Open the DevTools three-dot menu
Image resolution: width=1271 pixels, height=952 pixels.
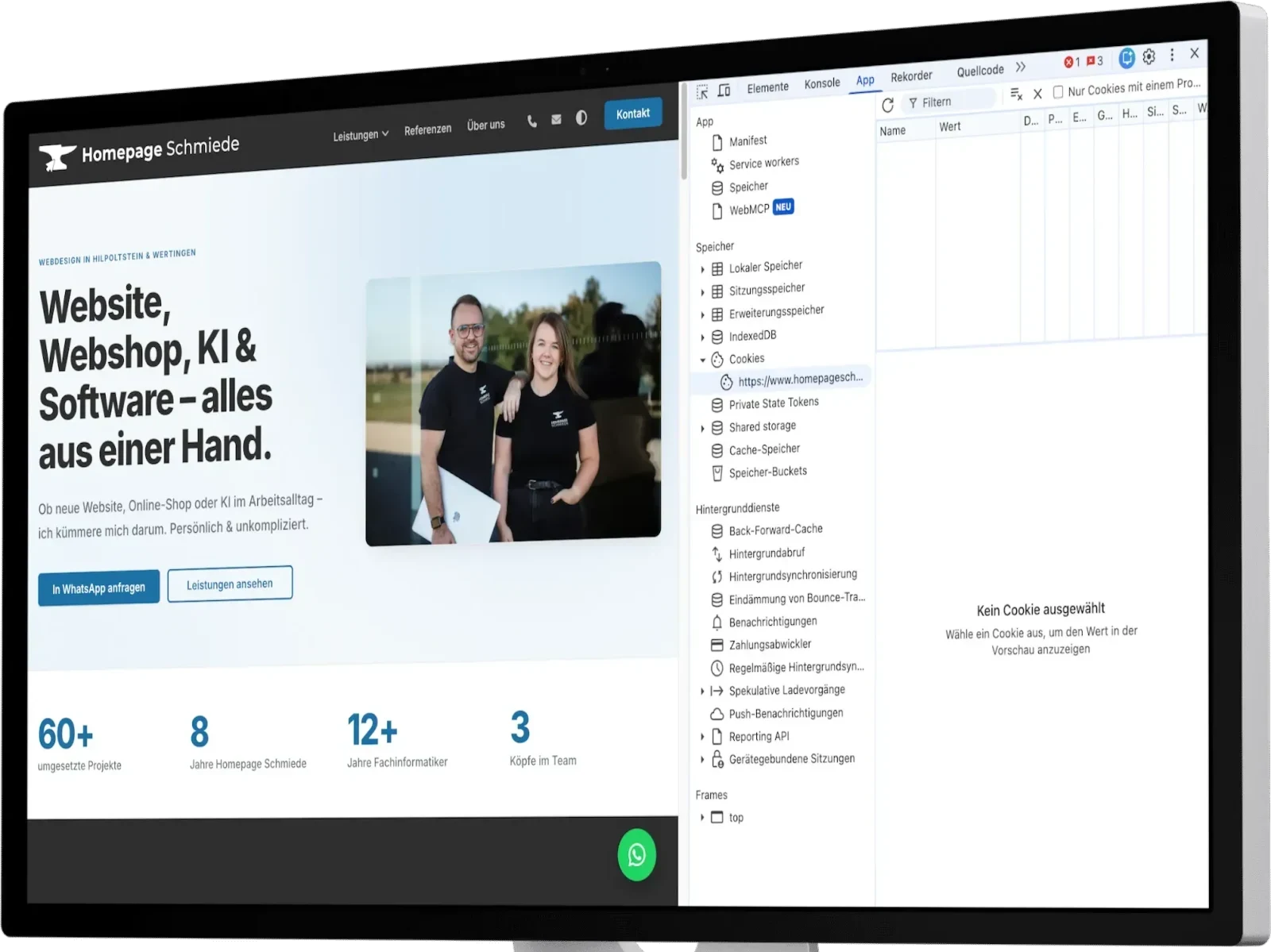point(1172,56)
